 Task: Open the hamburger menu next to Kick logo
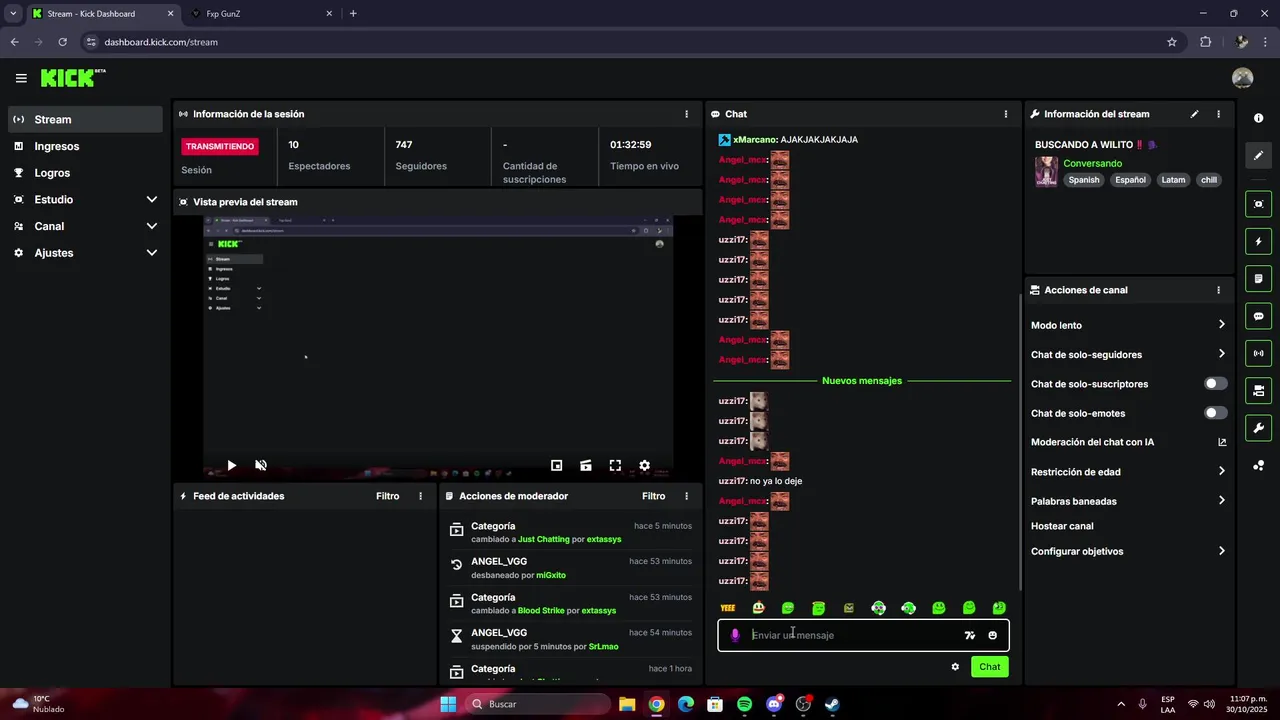click(21, 78)
